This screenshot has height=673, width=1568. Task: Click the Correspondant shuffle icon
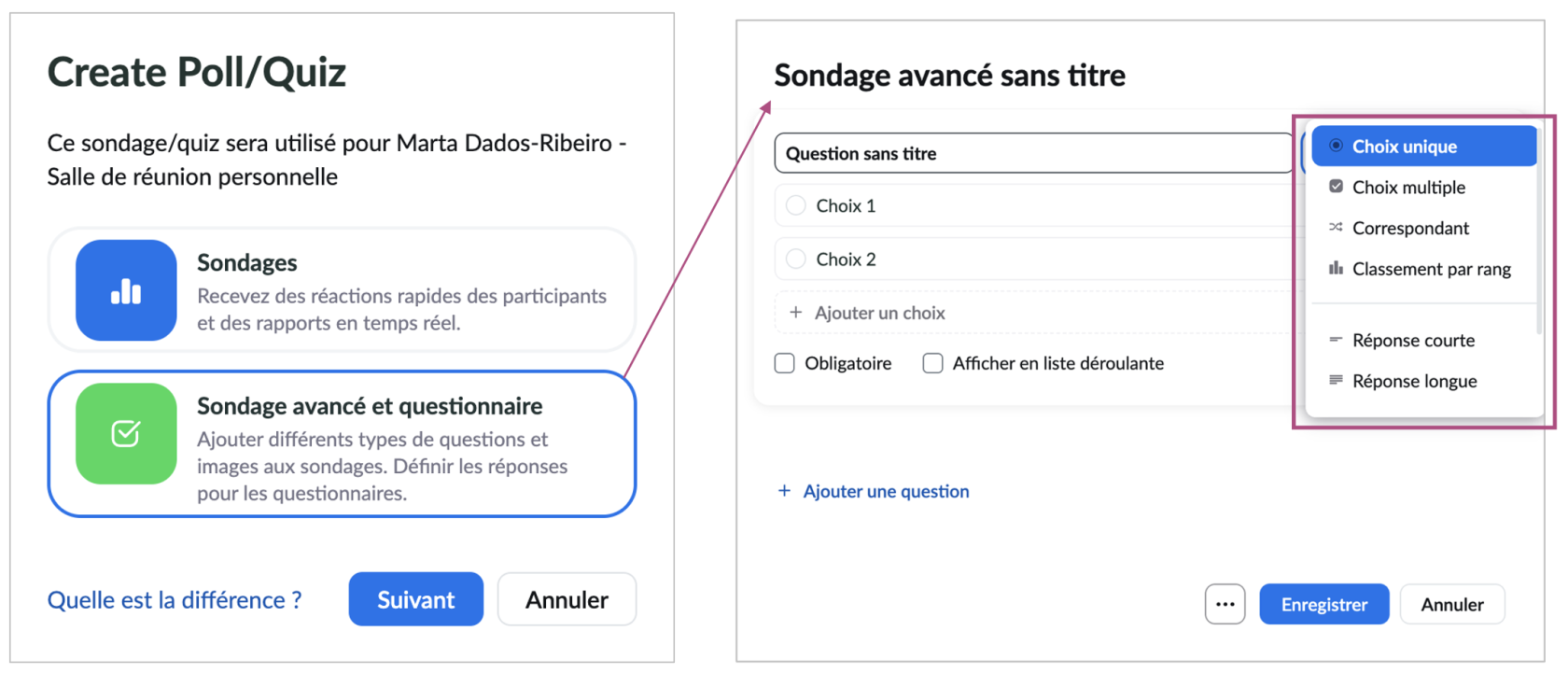(x=1336, y=228)
